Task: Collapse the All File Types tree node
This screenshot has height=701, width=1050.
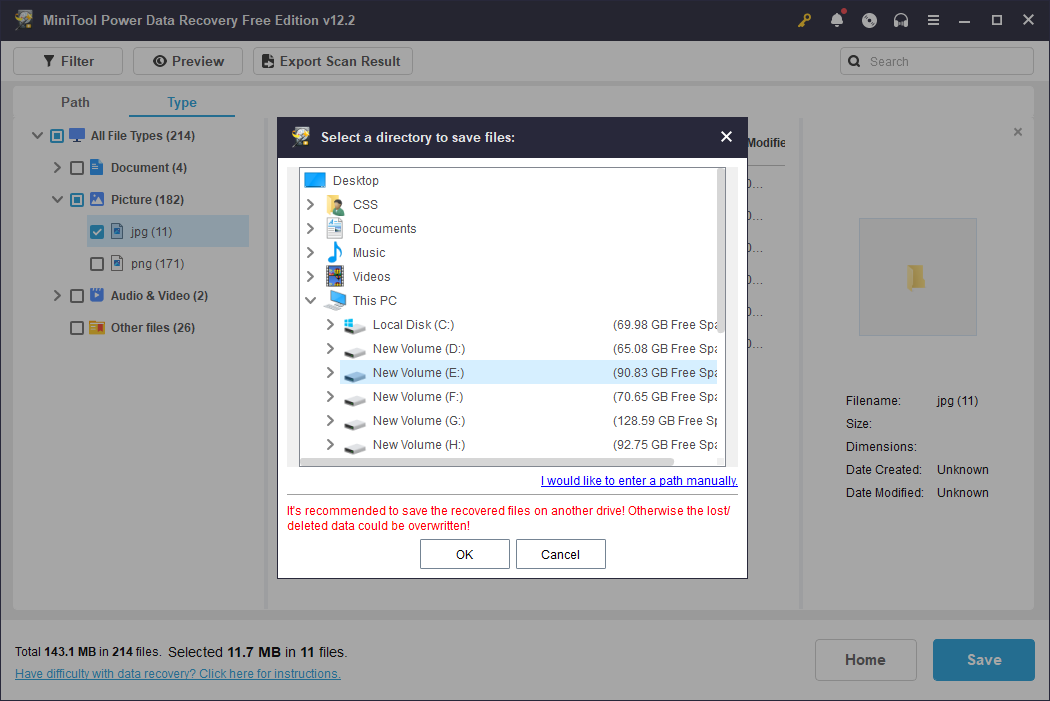Action: tap(38, 135)
